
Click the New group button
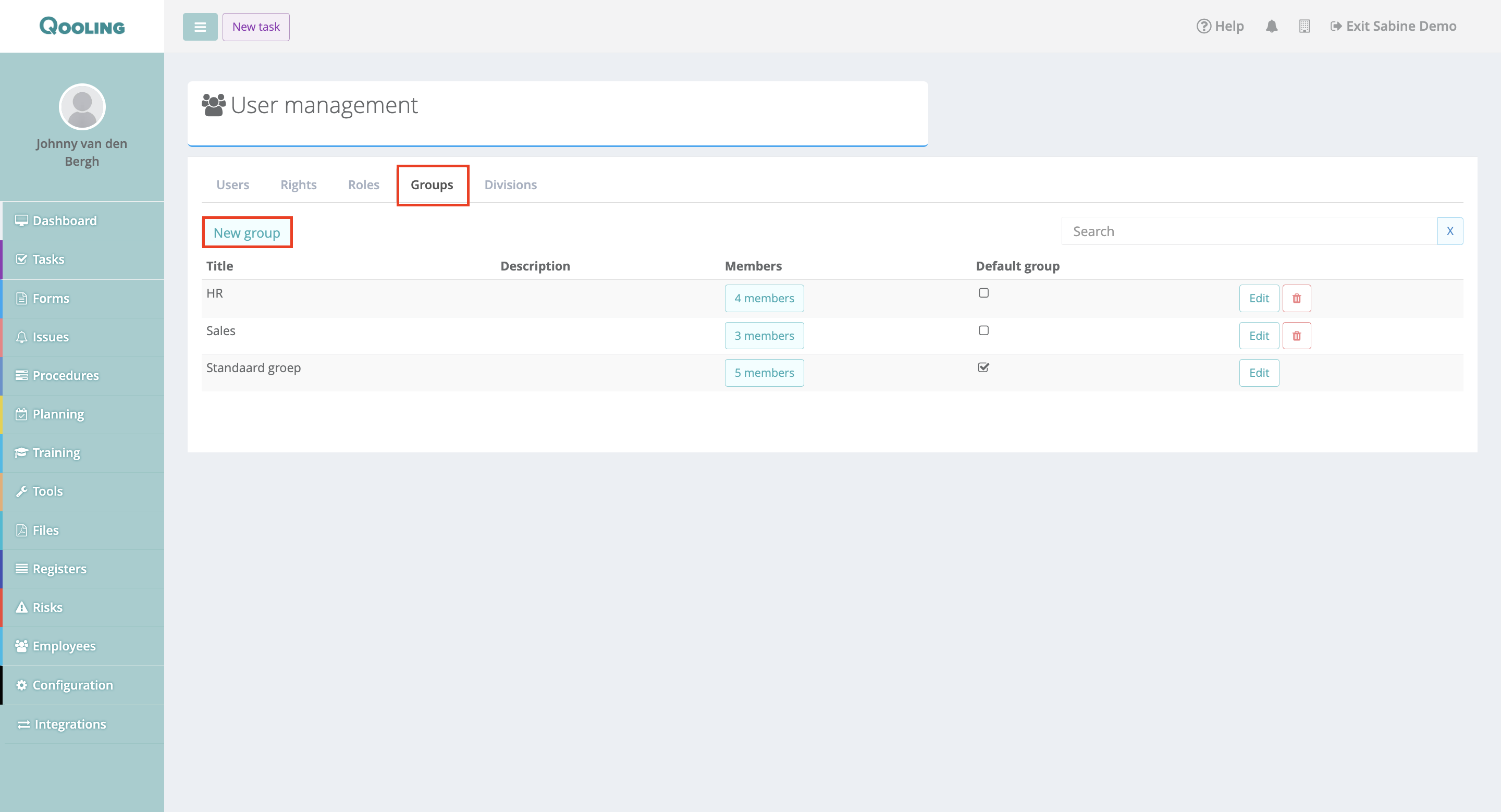pyautogui.click(x=247, y=232)
